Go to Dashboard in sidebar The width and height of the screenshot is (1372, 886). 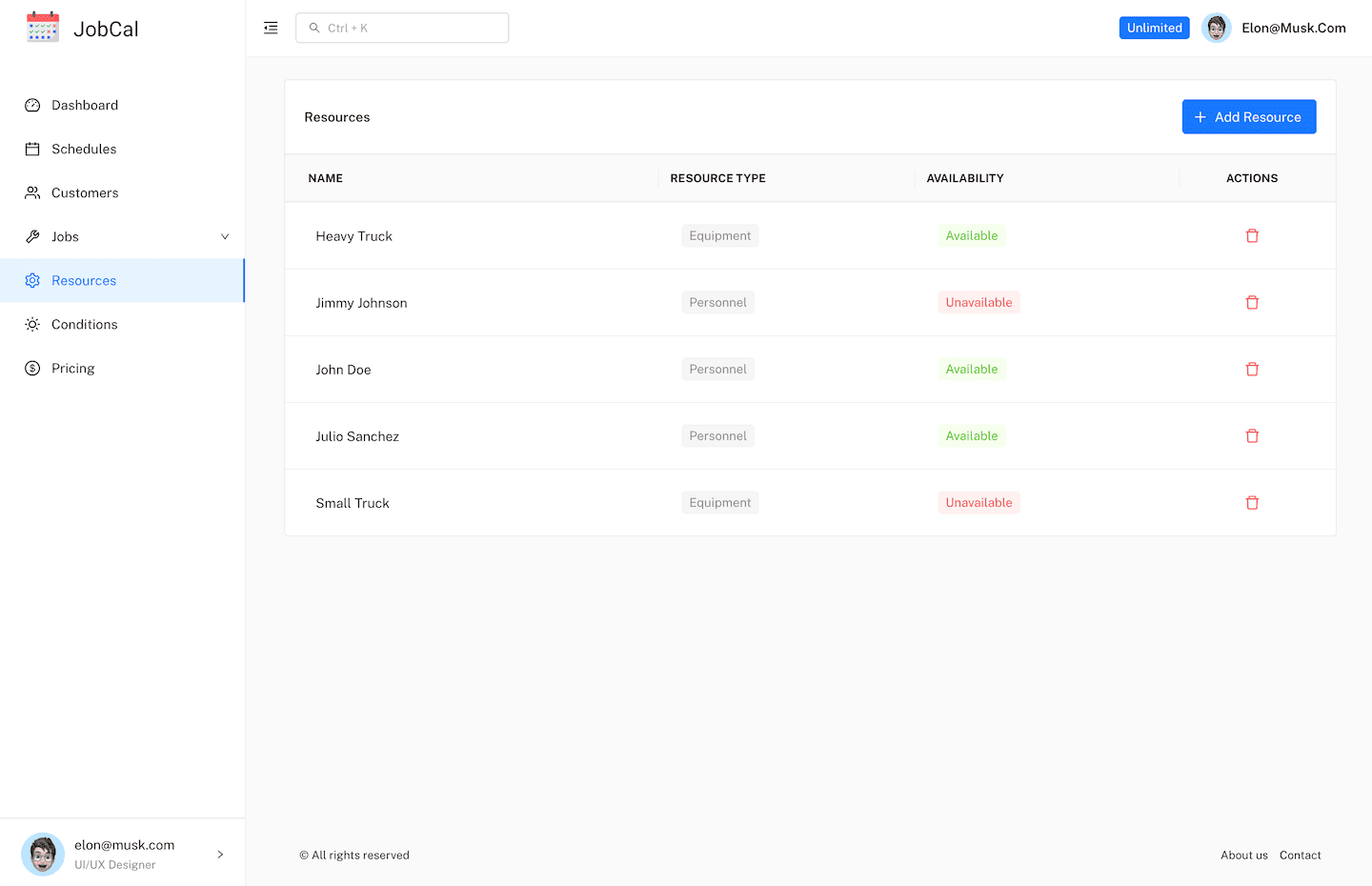(x=85, y=106)
